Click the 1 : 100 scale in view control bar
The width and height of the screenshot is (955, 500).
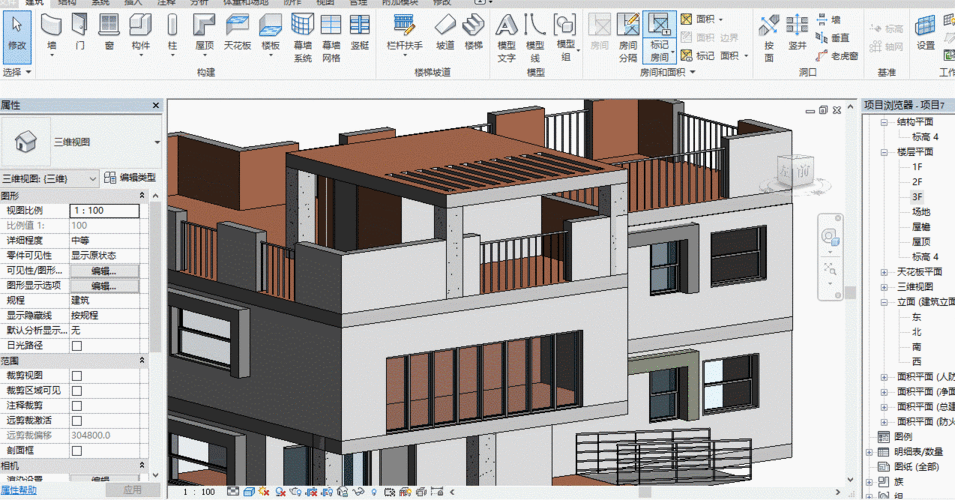pyautogui.click(x=199, y=491)
